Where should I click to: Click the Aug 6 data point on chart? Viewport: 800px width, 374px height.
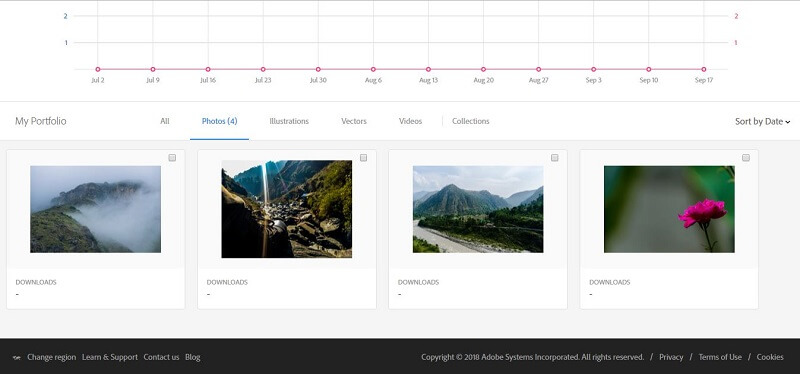[373, 69]
